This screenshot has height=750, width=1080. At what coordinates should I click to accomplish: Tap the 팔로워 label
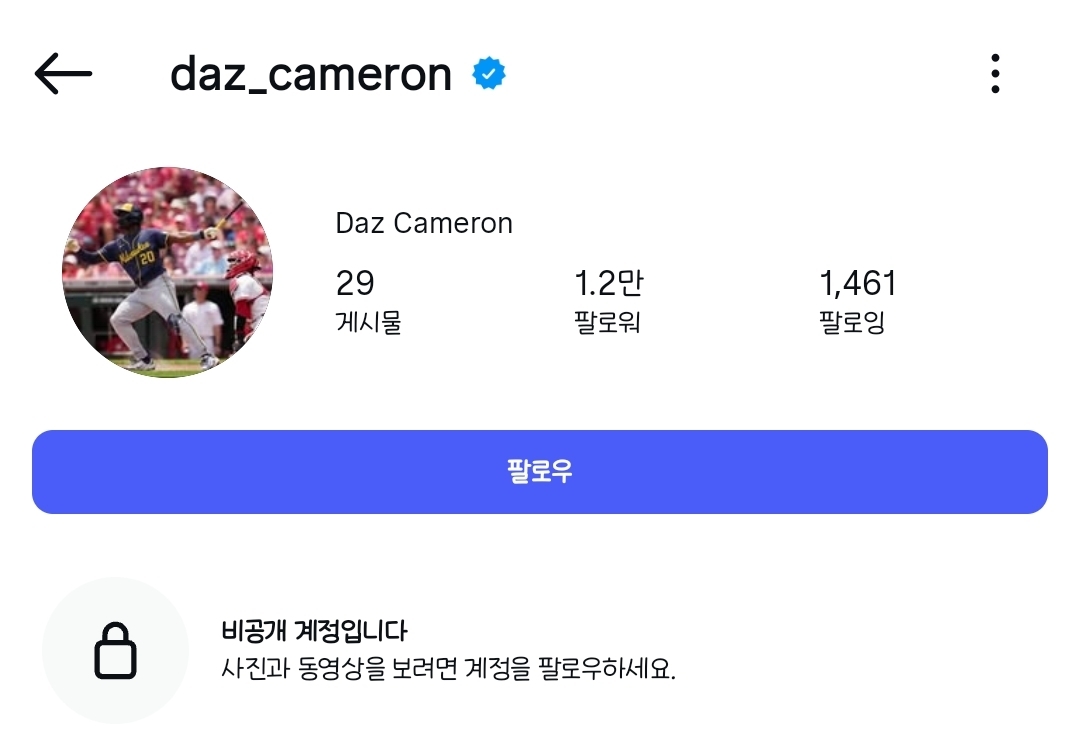[607, 322]
